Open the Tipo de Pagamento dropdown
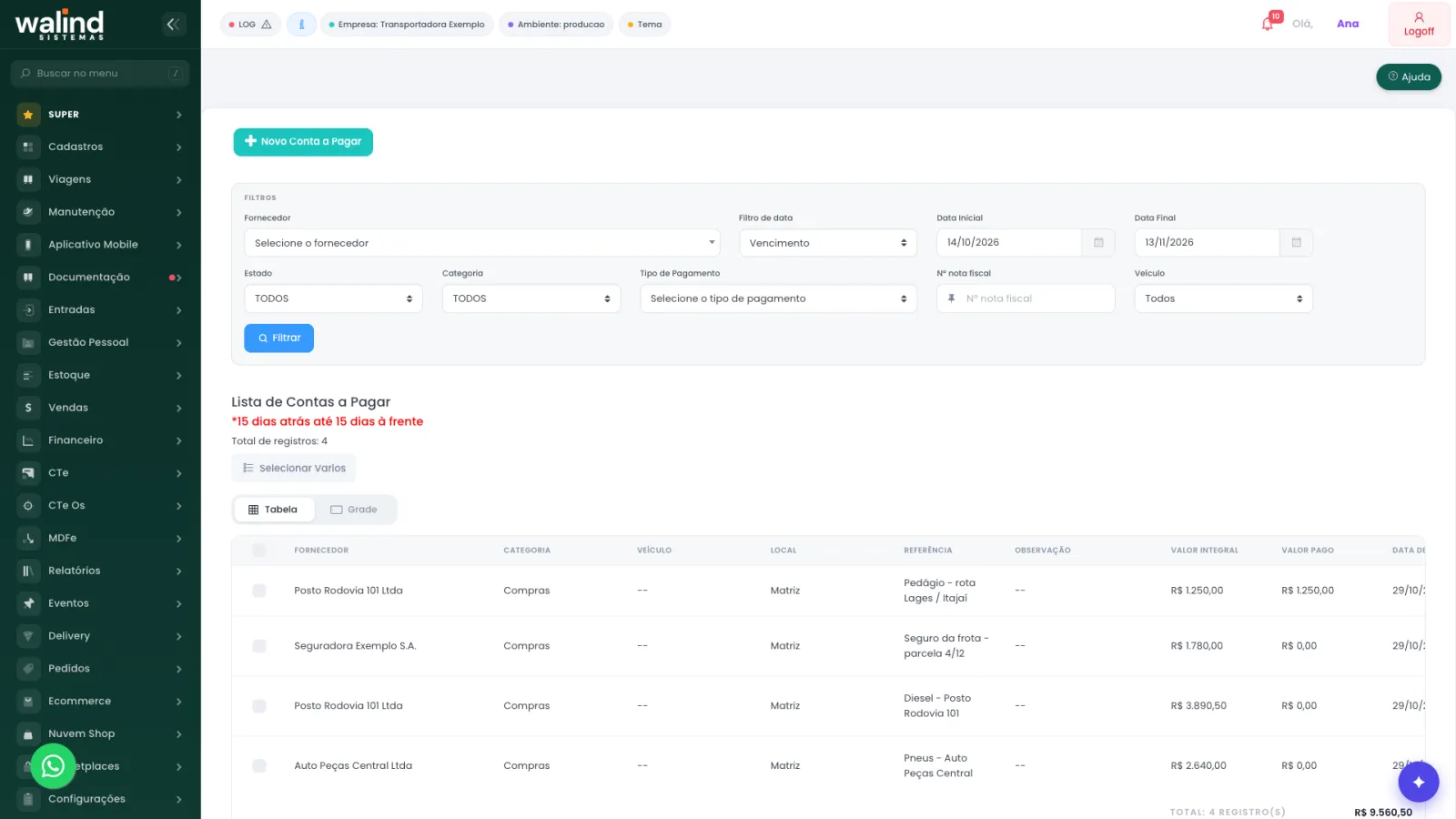The width and height of the screenshot is (1456, 819). (778, 298)
